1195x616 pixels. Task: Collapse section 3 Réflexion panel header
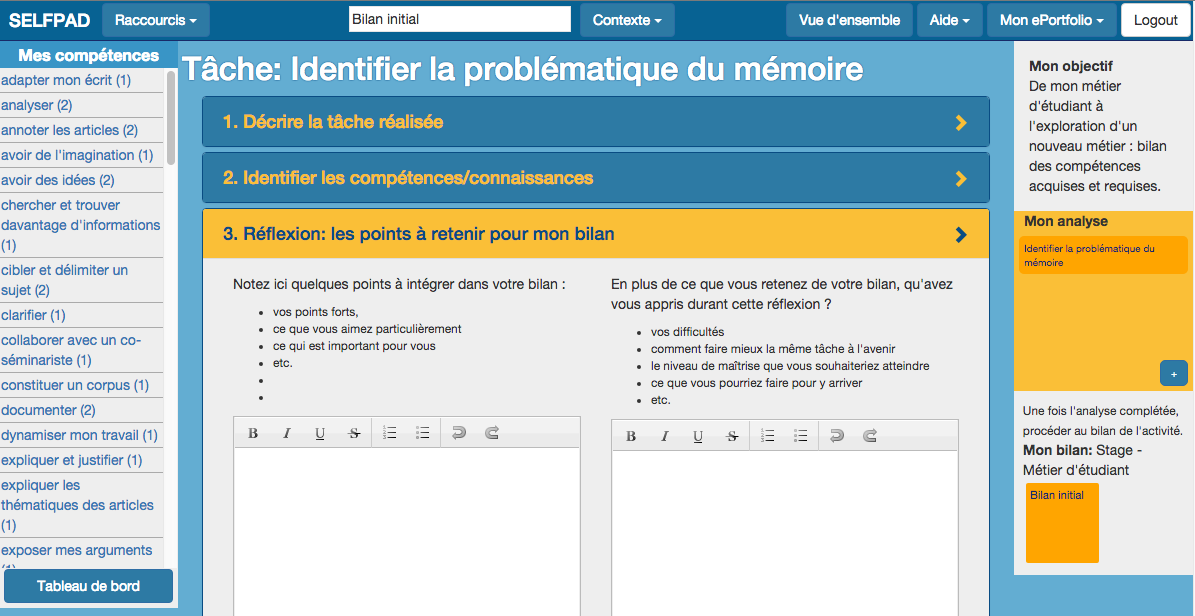point(595,234)
